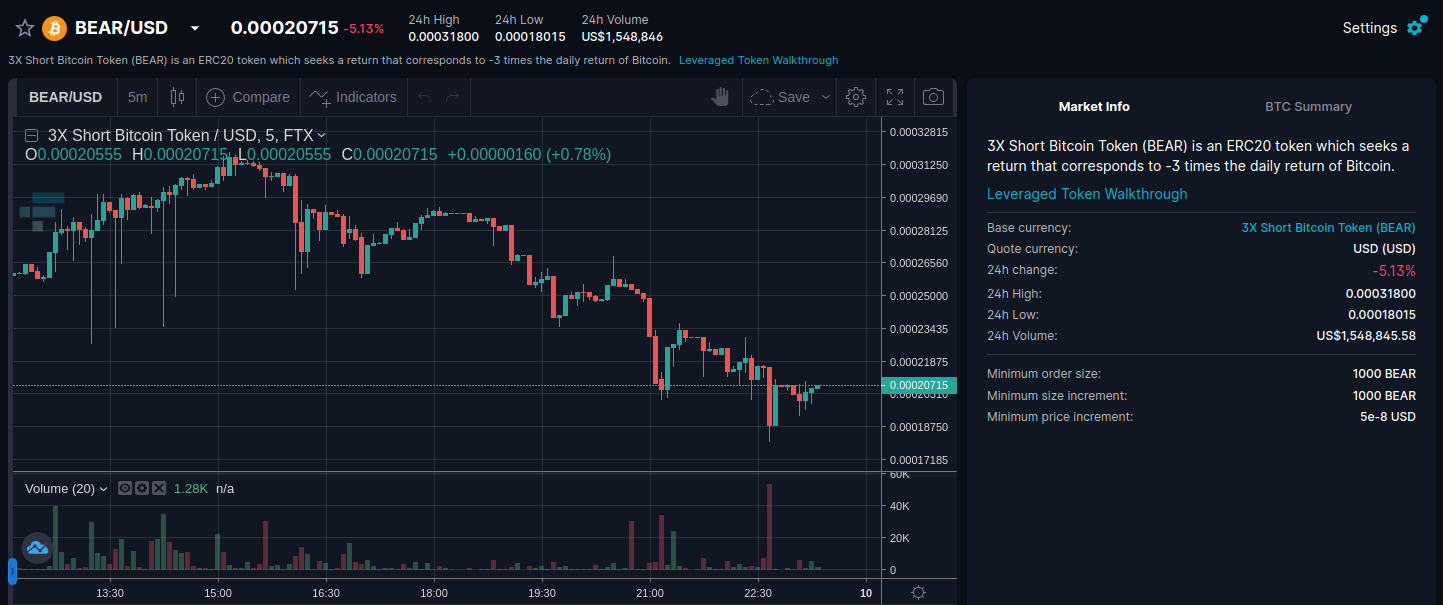
Task: Toggle Volume indicator visibility eye
Action: point(125,489)
